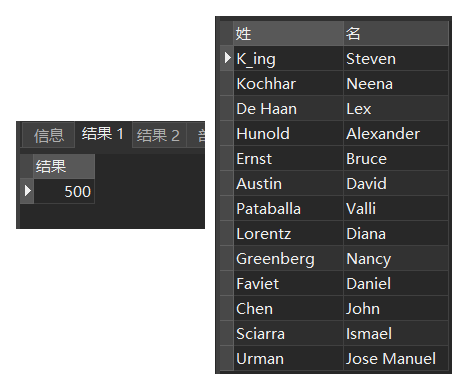
Task: Select the Pataballa cell
Action: [288, 208]
